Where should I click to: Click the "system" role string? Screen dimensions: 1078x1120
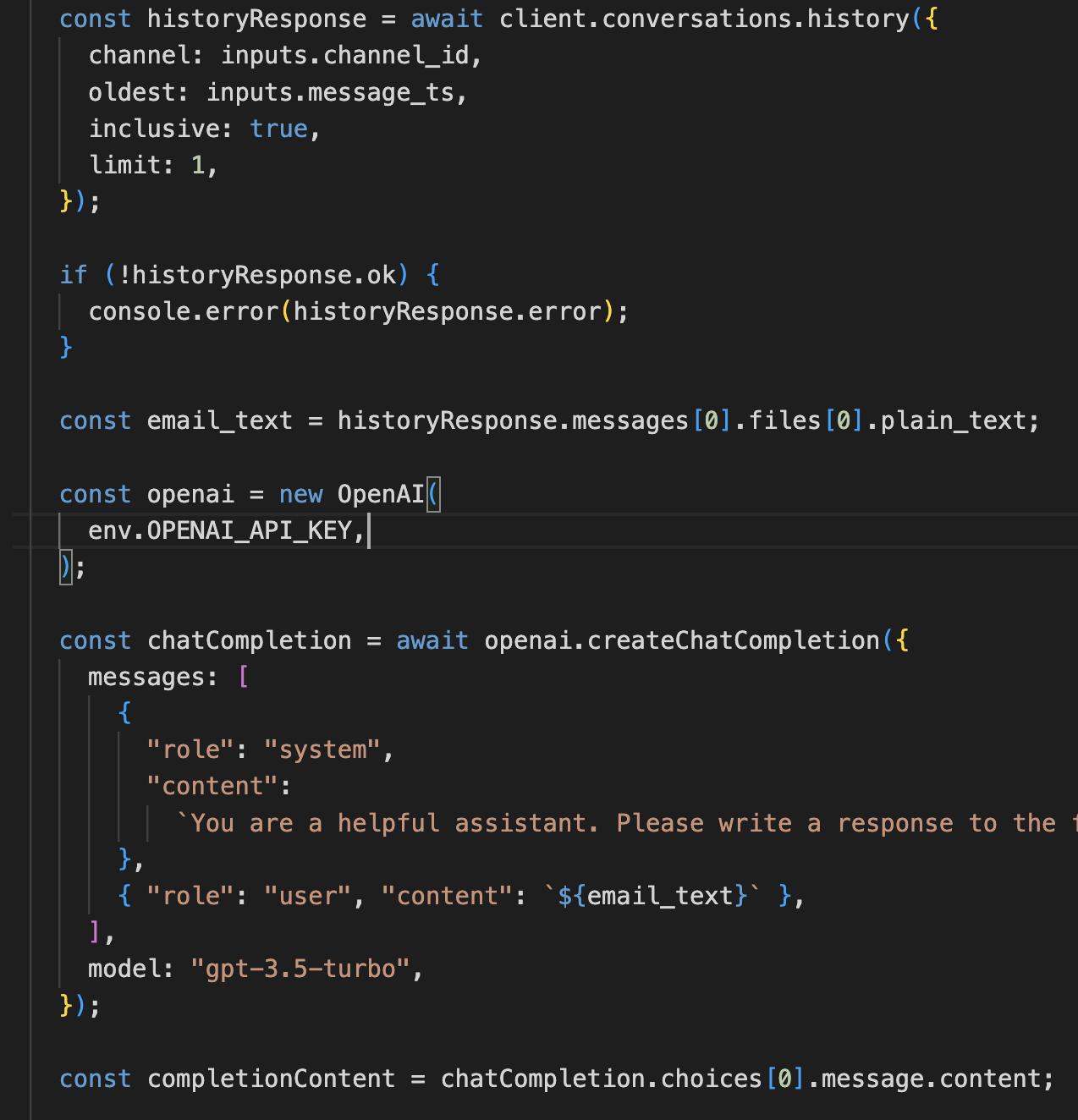point(322,750)
